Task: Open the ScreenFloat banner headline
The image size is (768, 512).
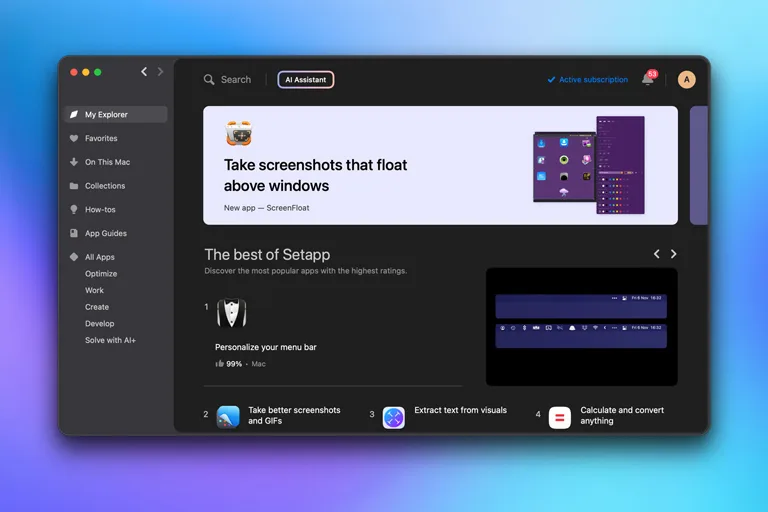Action: click(x=315, y=175)
